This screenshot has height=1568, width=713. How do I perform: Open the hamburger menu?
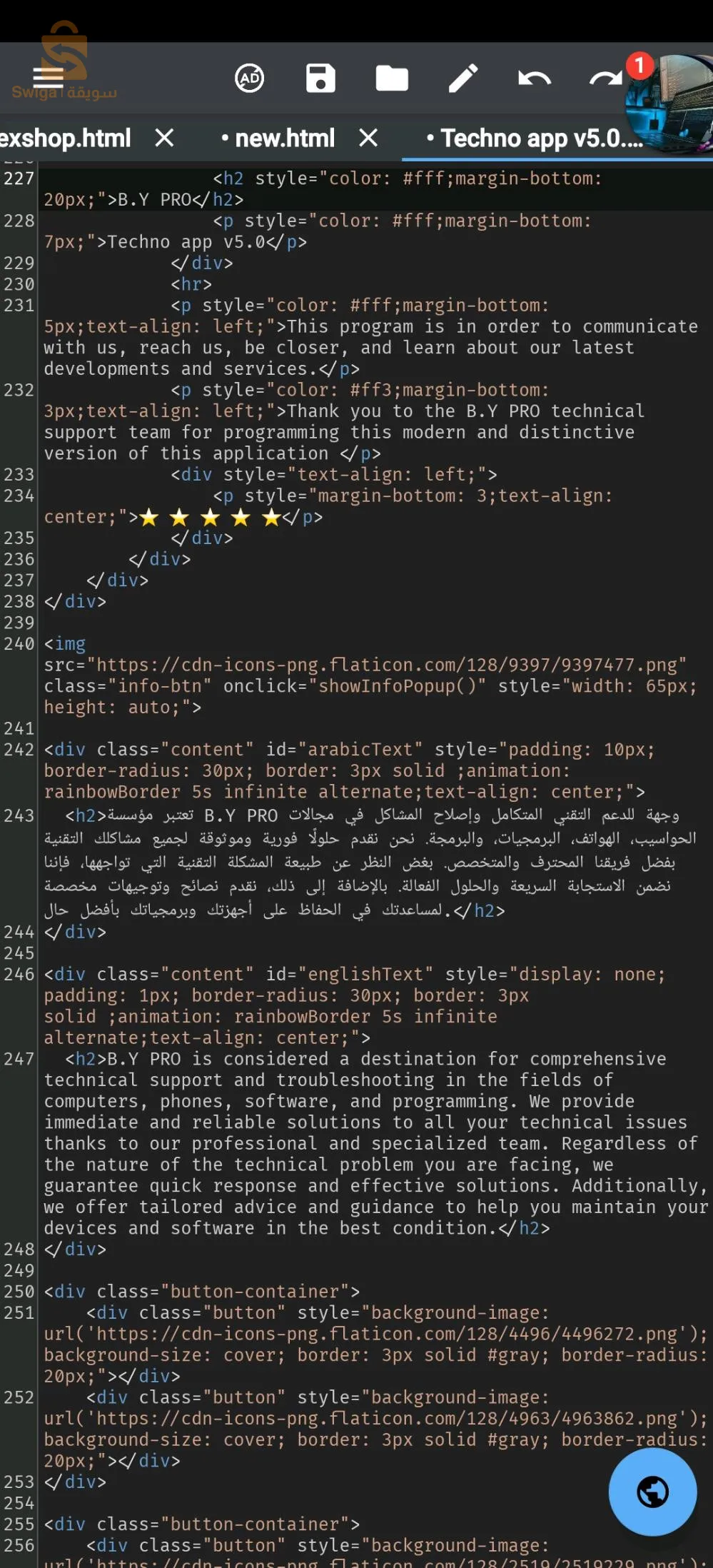[x=48, y=77]
